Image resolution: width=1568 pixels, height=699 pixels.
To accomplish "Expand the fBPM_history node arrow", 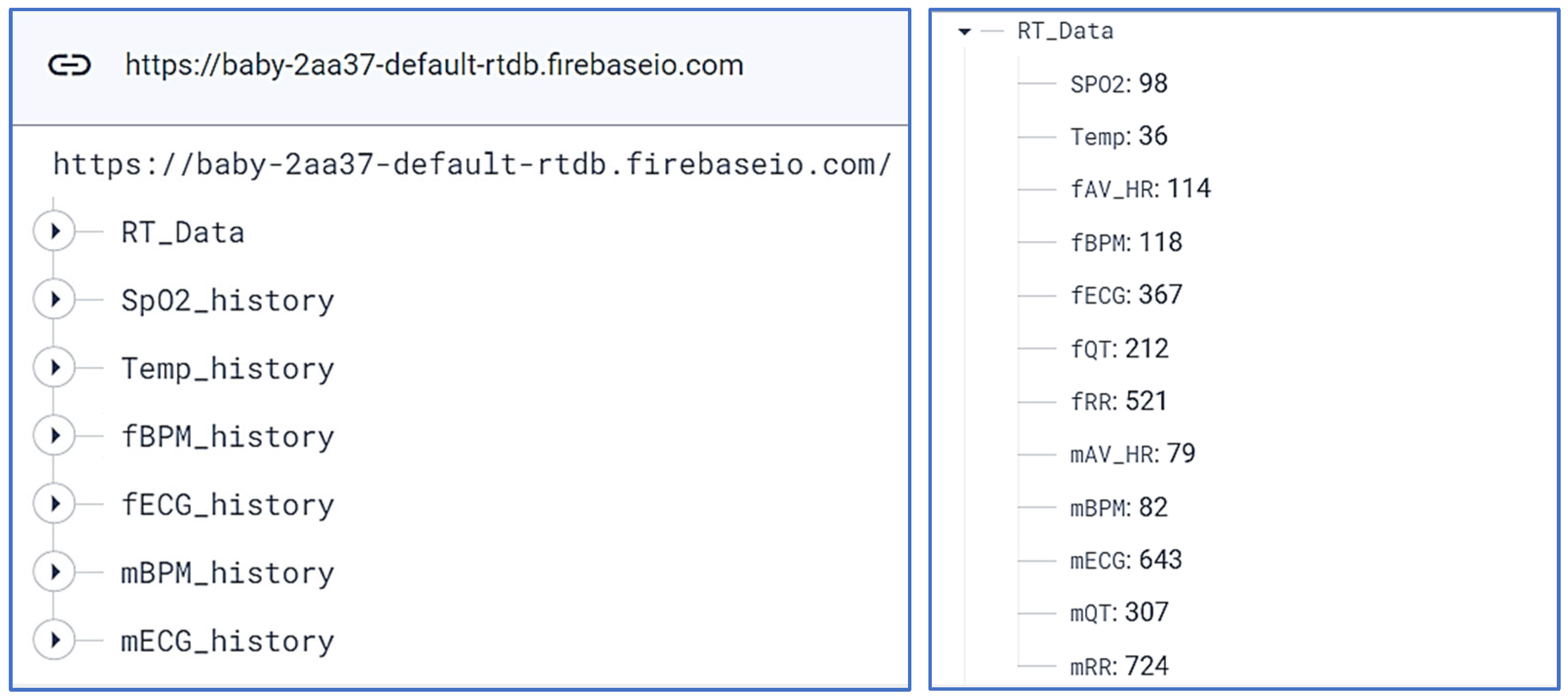I will (x=55, y=436).
